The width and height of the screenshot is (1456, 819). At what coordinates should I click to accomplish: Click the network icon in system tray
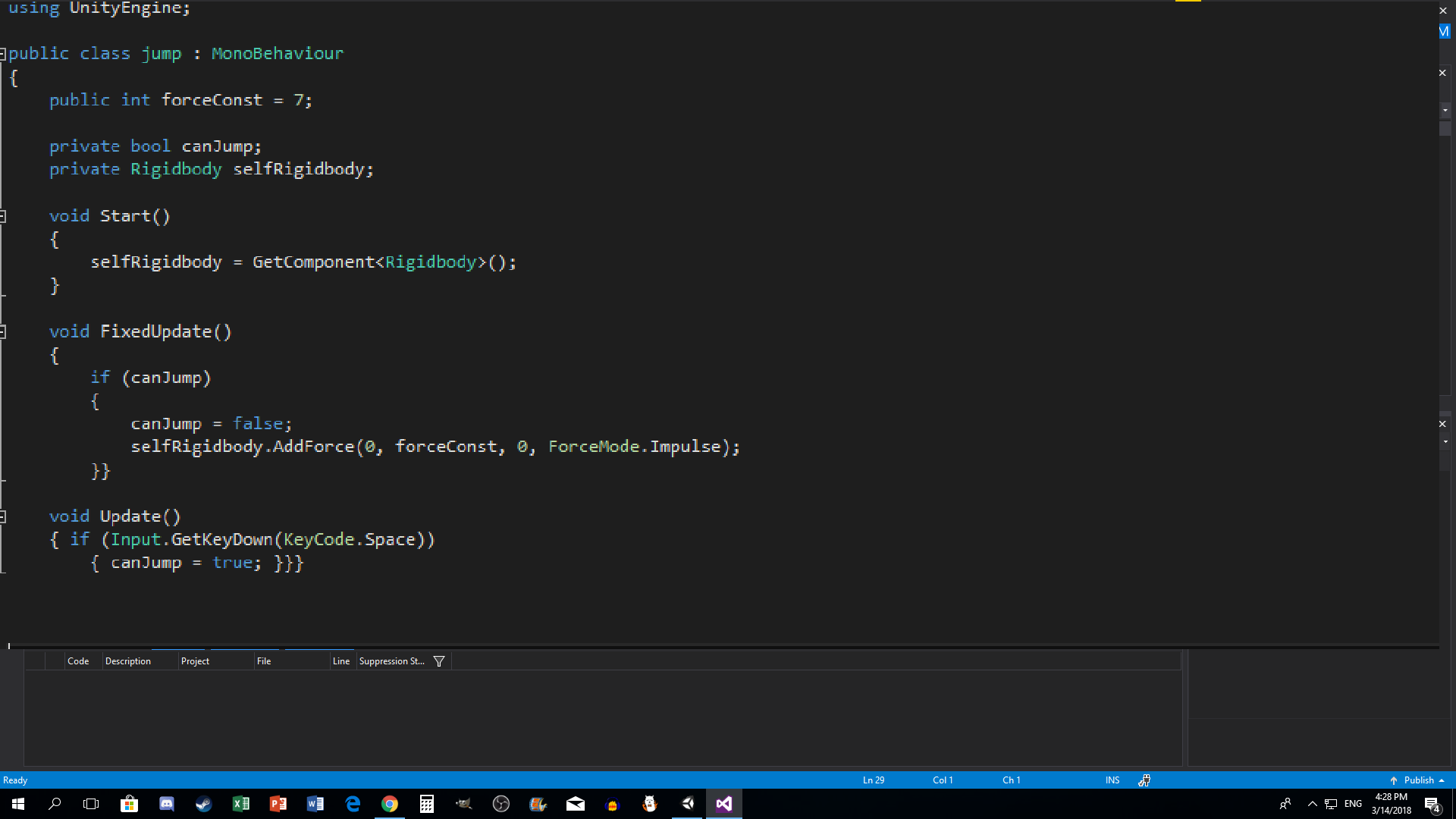click(1331, 804)
